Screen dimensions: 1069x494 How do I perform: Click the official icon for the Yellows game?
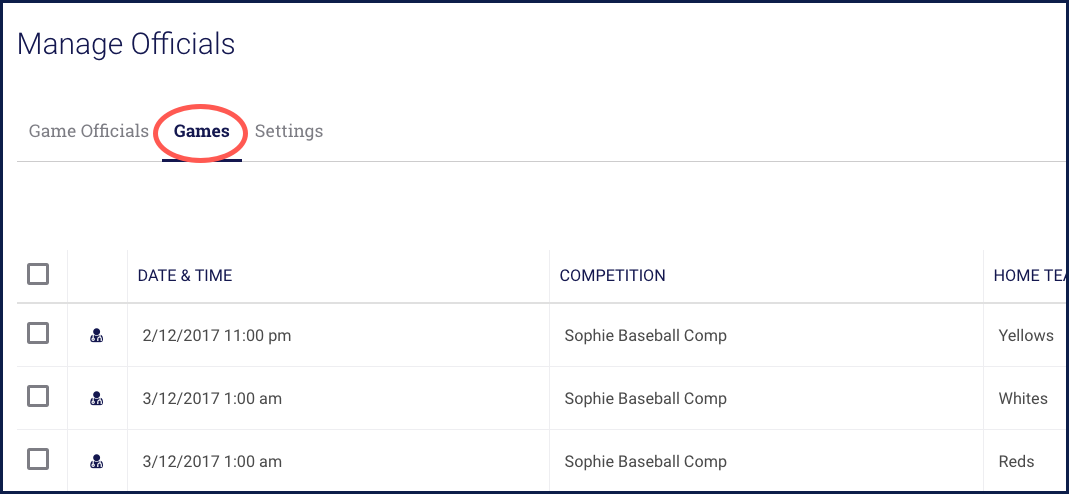coord(97,336)
